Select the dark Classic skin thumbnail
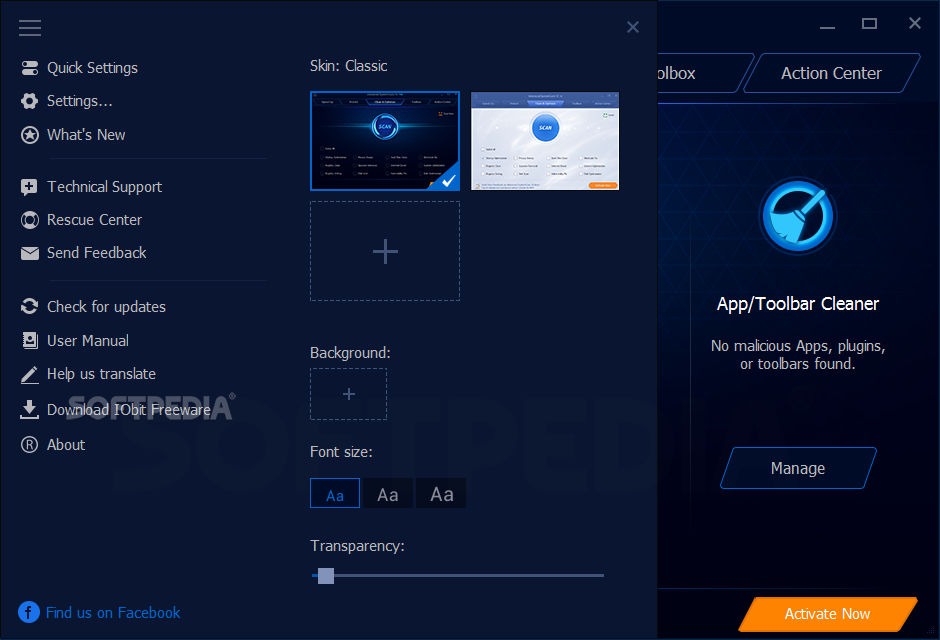Screen dimensions: 940x640 coord(385,141)
